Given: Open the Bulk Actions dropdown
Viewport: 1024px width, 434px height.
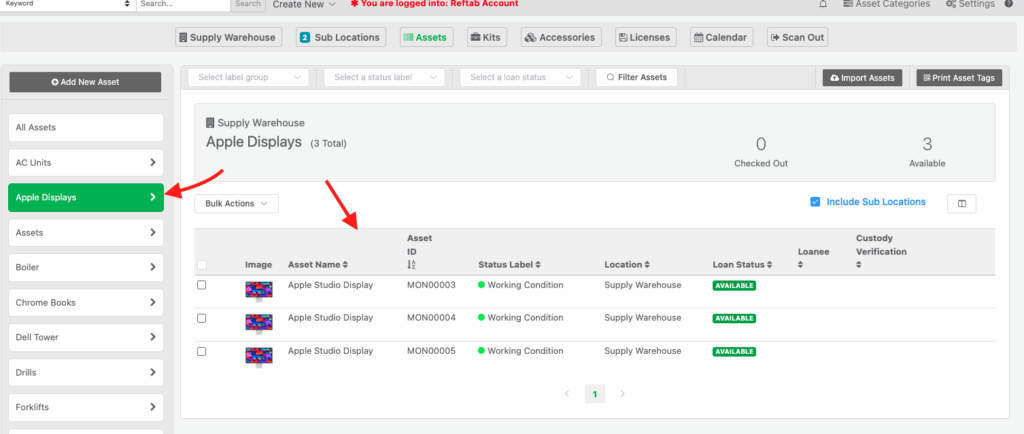Looking at the screenshot, I should click(236, 204).
